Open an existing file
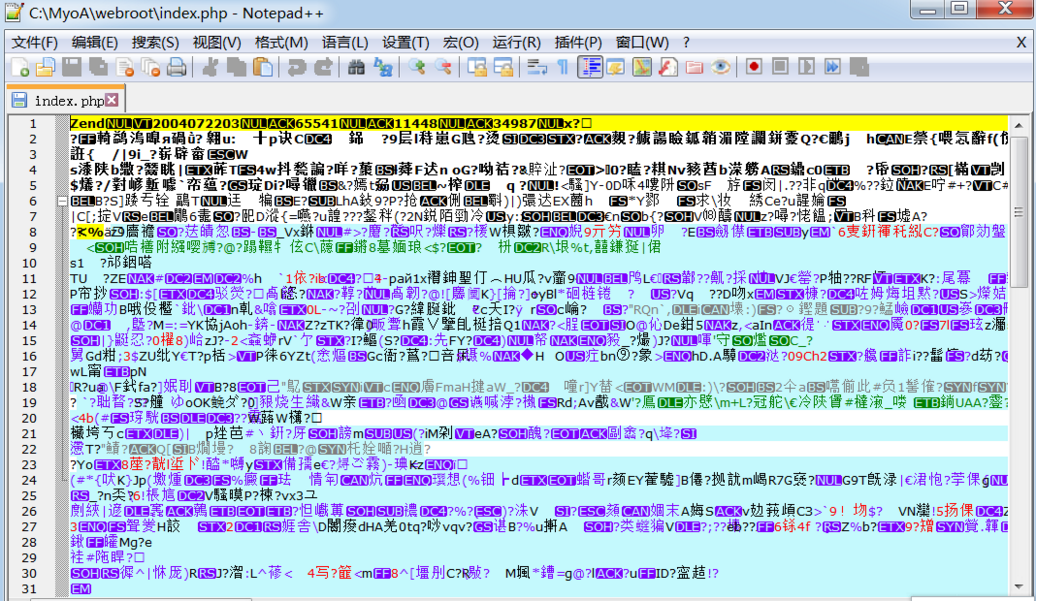1039x602 pixels. tap(45, 72)
